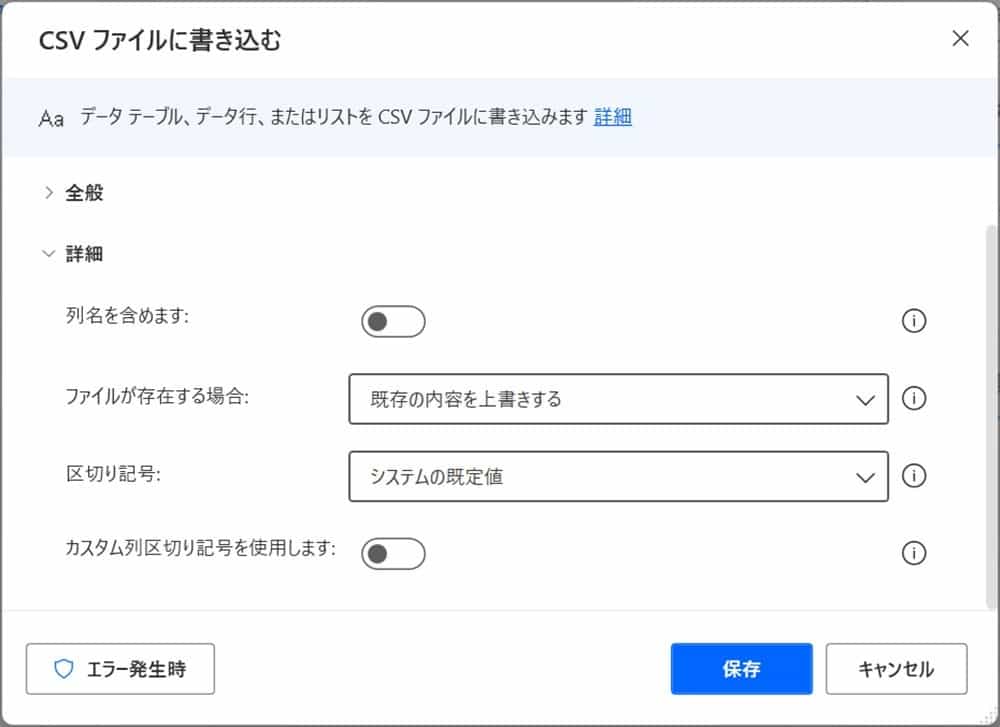View the info icon beside 区切り記号
Viewport: 1000px width, 727px height.
914,476
